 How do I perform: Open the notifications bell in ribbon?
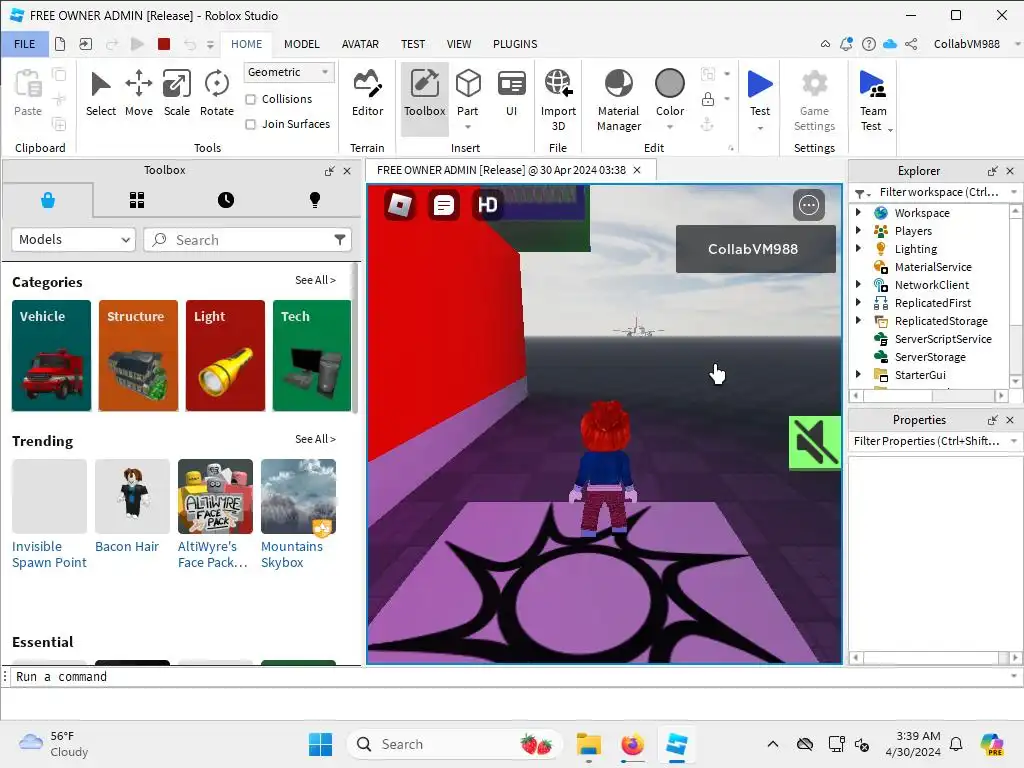[846, 44]
